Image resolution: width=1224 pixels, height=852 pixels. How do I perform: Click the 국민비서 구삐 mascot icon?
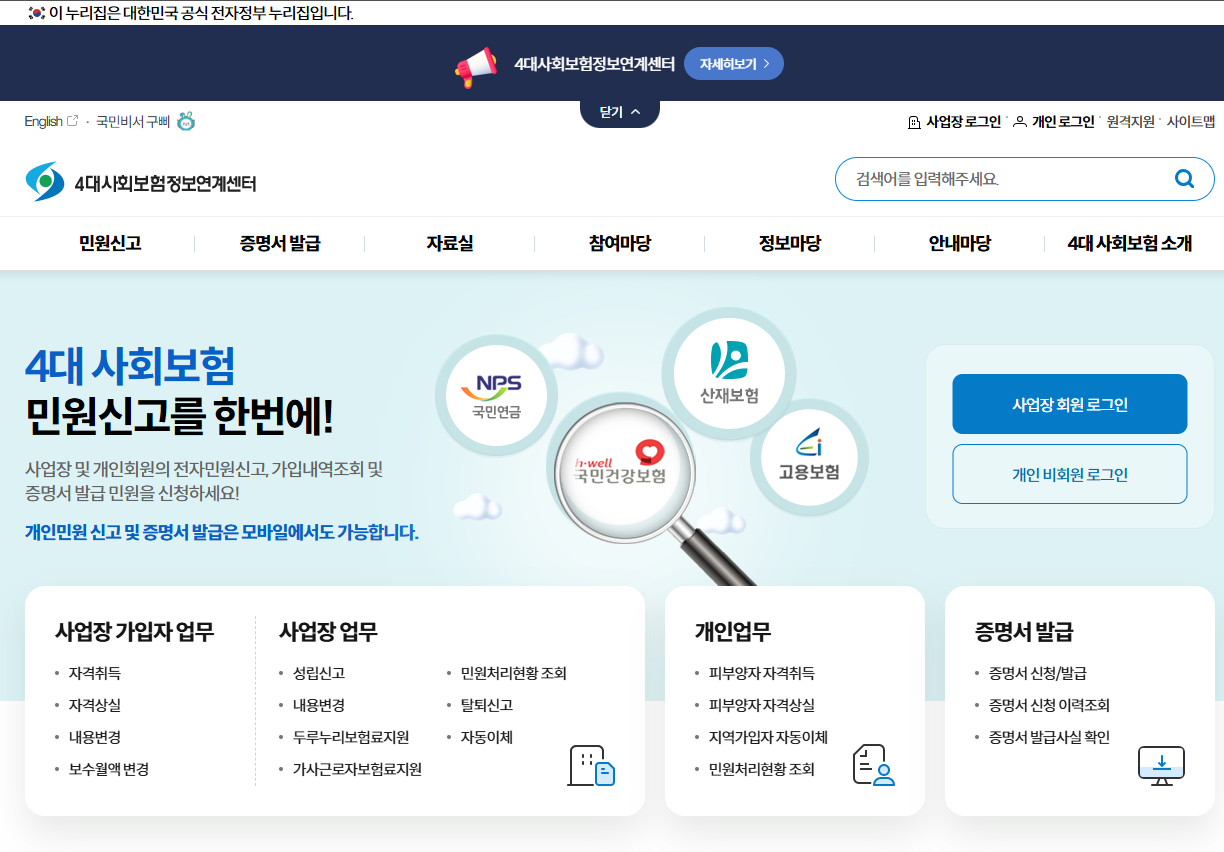[x=186, y=121]
